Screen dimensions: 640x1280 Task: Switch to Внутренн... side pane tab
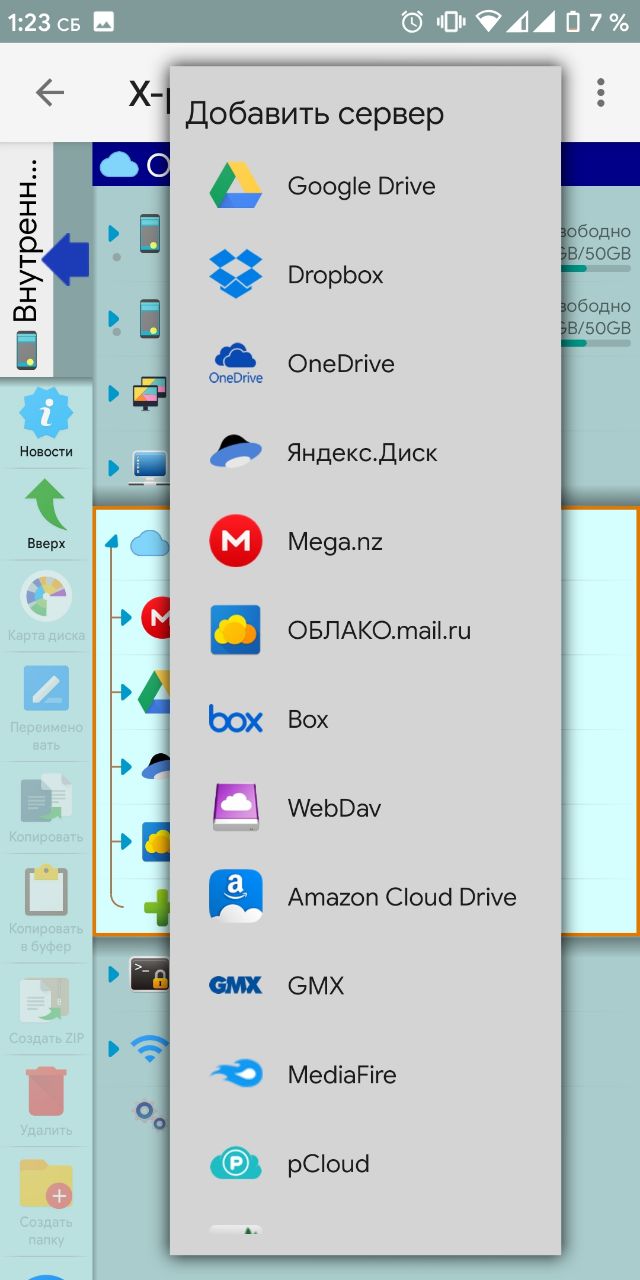click(27, 260)
